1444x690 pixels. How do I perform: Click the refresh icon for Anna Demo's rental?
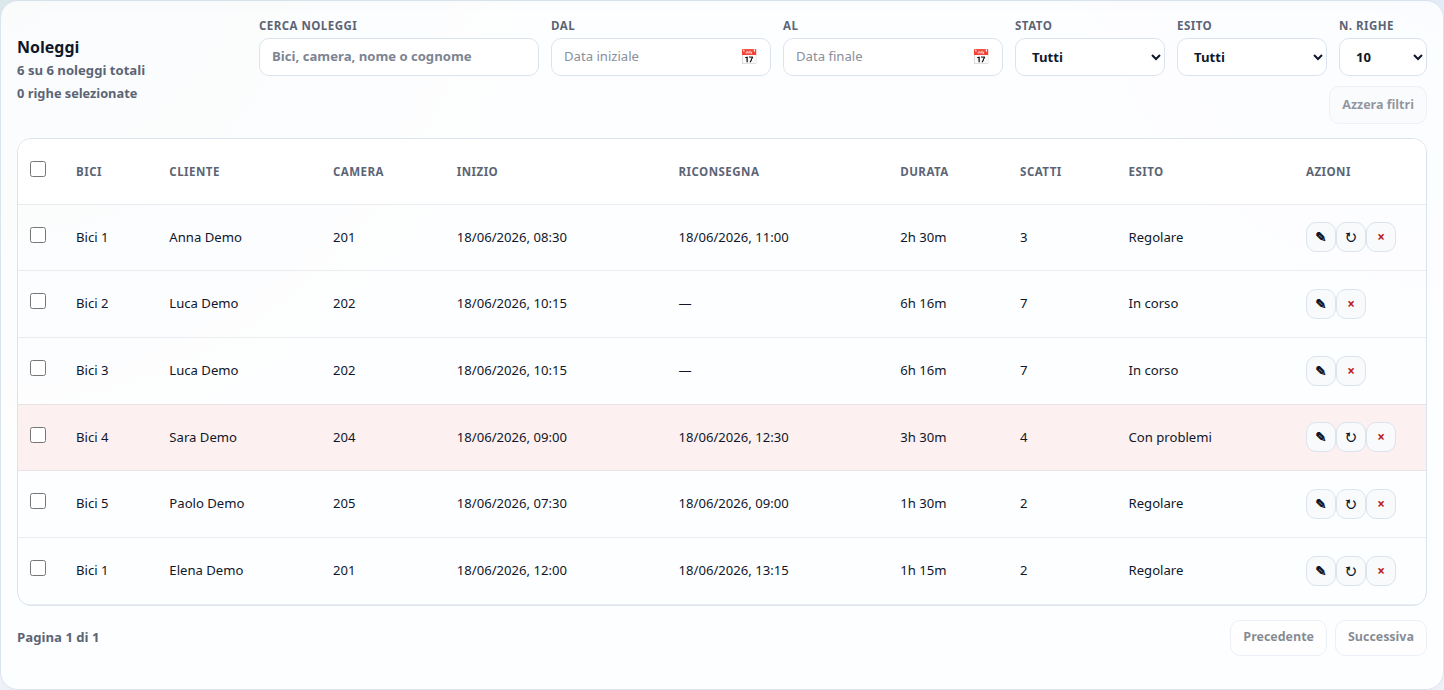[1350, 237]
